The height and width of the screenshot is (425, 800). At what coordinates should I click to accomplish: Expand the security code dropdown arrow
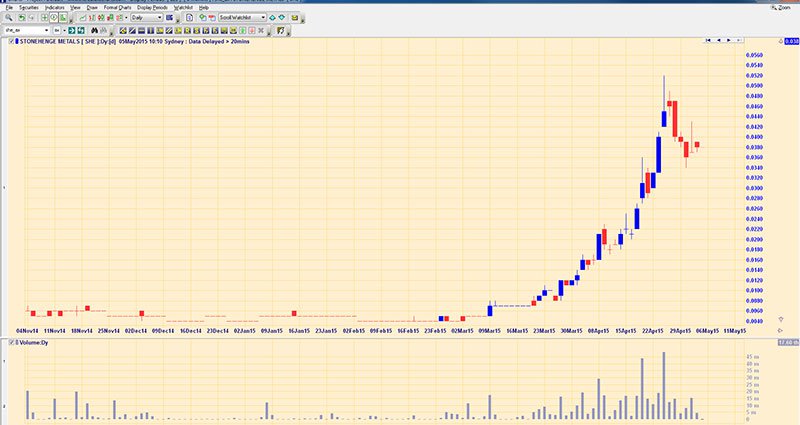(46, 30)
